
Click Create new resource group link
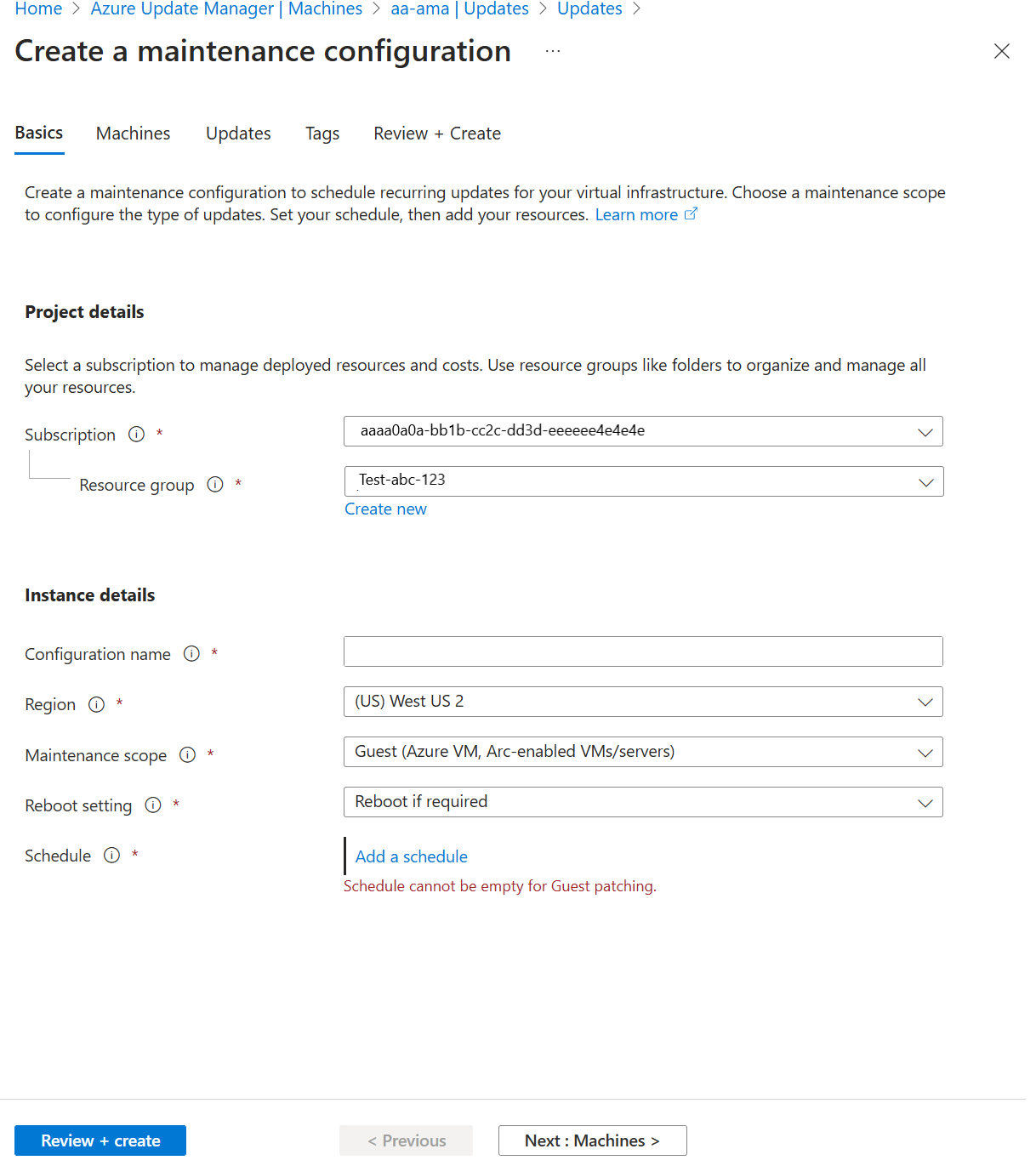pos(385,509)
